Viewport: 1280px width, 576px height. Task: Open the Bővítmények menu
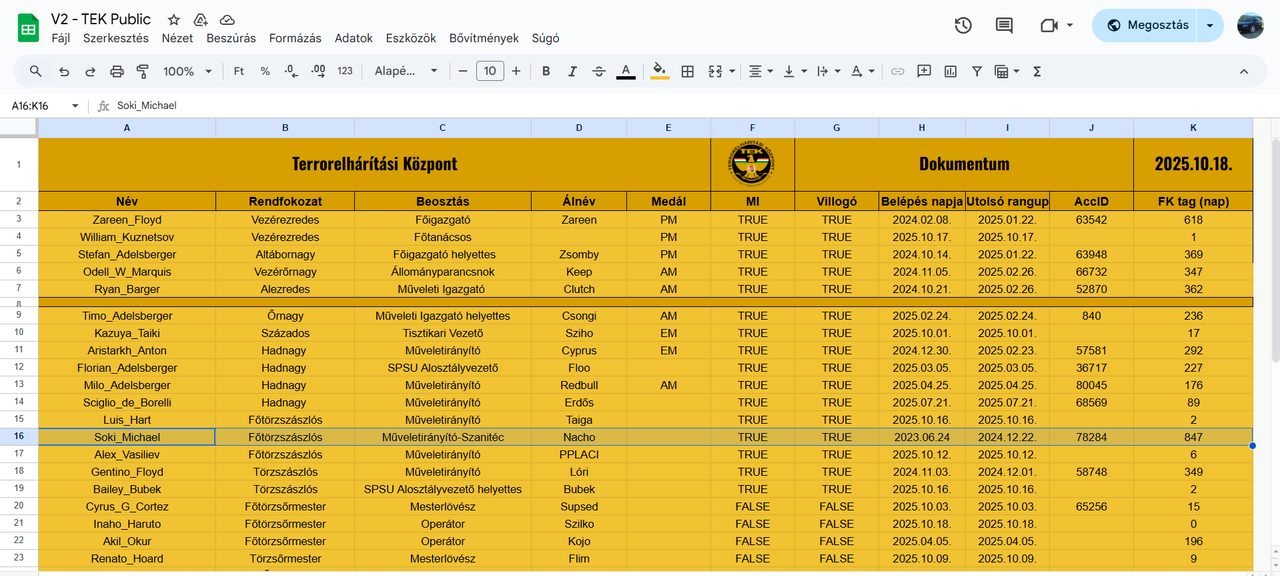(484, 38)
